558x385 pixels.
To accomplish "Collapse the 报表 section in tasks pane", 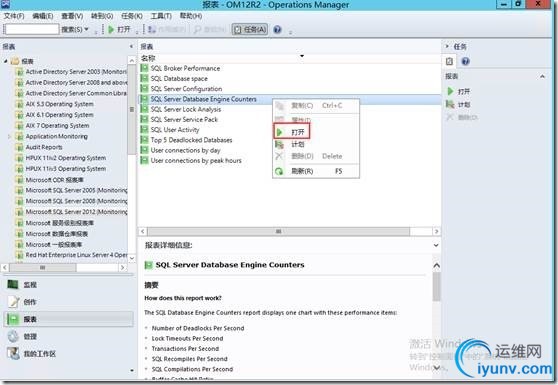I will click(x=542, y=76).
